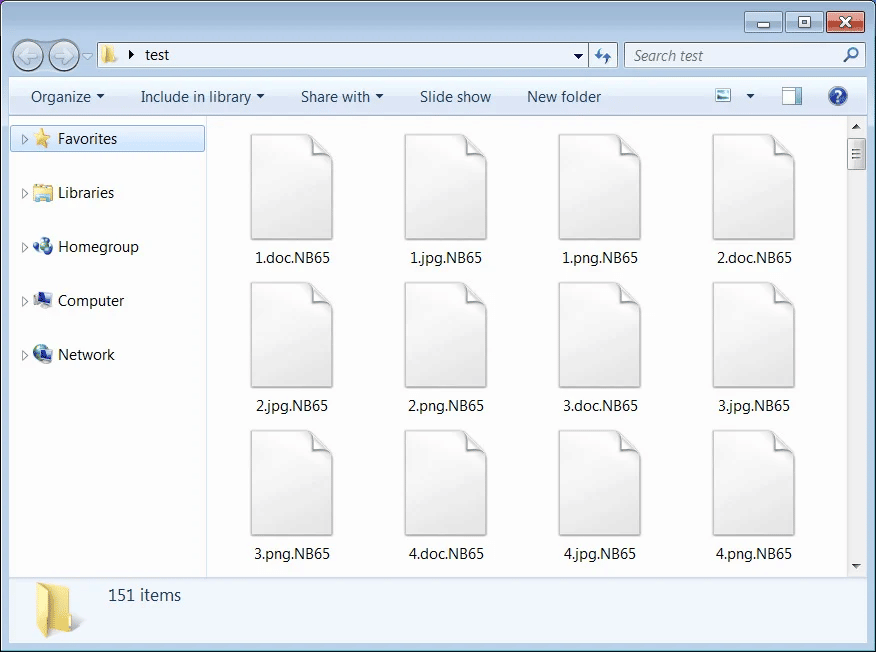This screenshot has width=876, height=652.
Task: Click the New folder button
Action: [564, 97]
